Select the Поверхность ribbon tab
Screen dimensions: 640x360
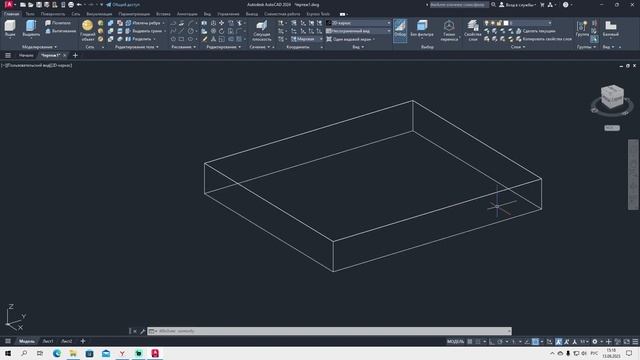tap(53, 14)
